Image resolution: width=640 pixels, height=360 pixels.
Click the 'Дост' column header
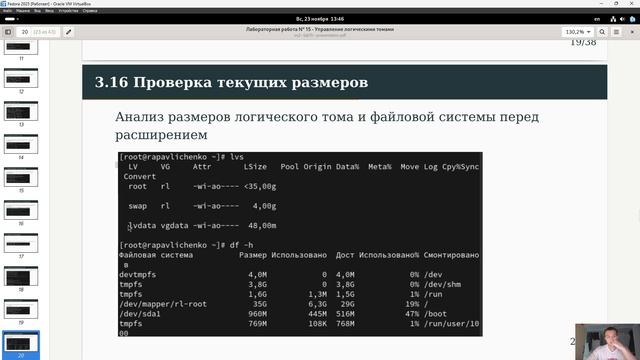click(x=345, y=255)
